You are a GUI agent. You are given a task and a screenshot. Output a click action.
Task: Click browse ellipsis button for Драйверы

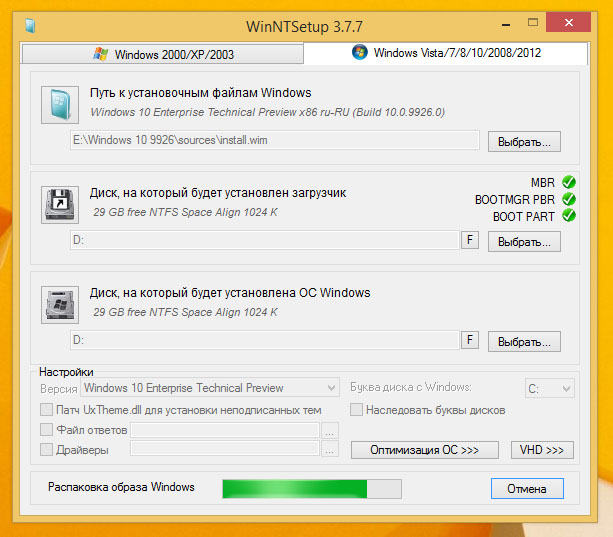330,449
